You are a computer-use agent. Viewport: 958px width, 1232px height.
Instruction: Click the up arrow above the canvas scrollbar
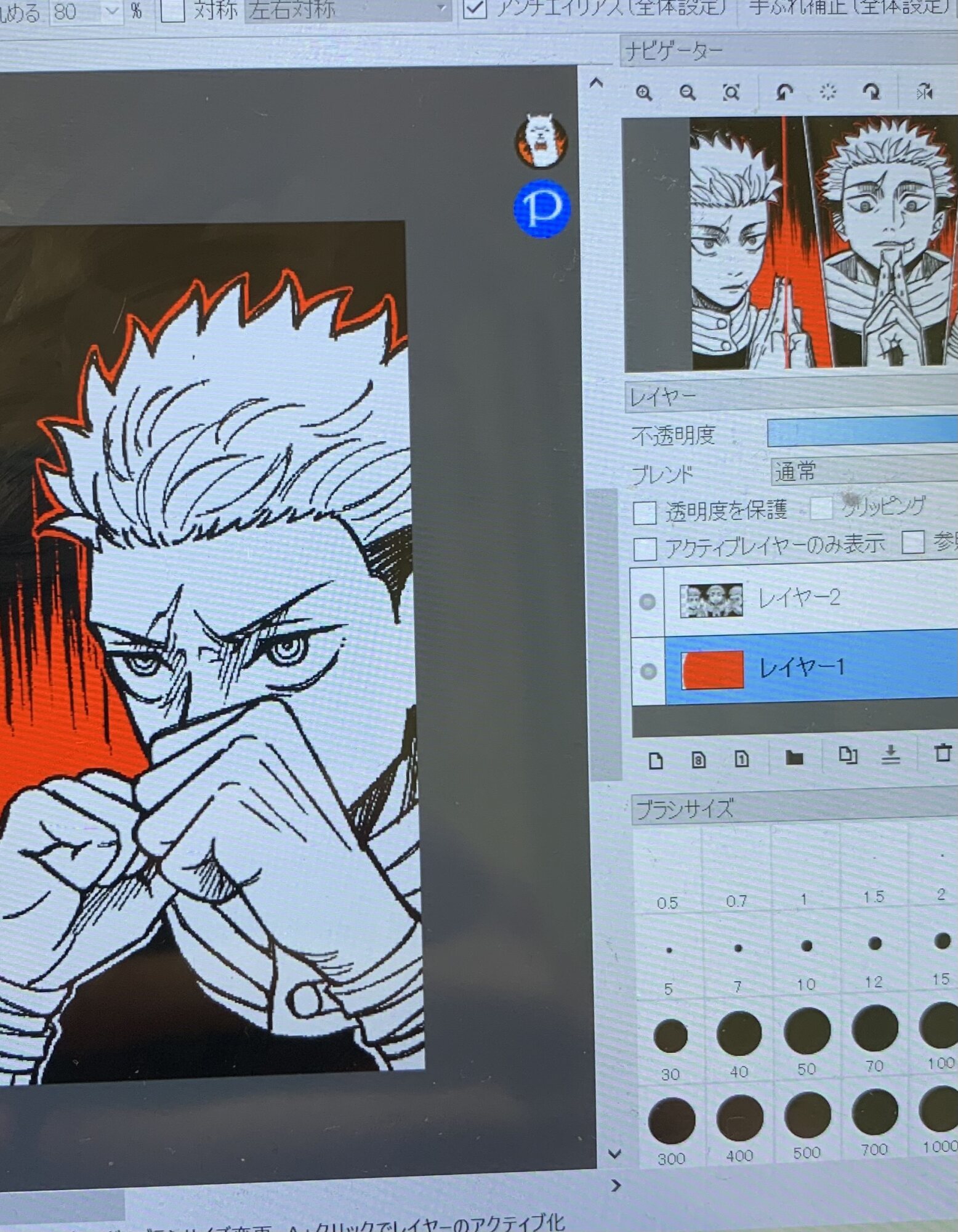(596, 83)
